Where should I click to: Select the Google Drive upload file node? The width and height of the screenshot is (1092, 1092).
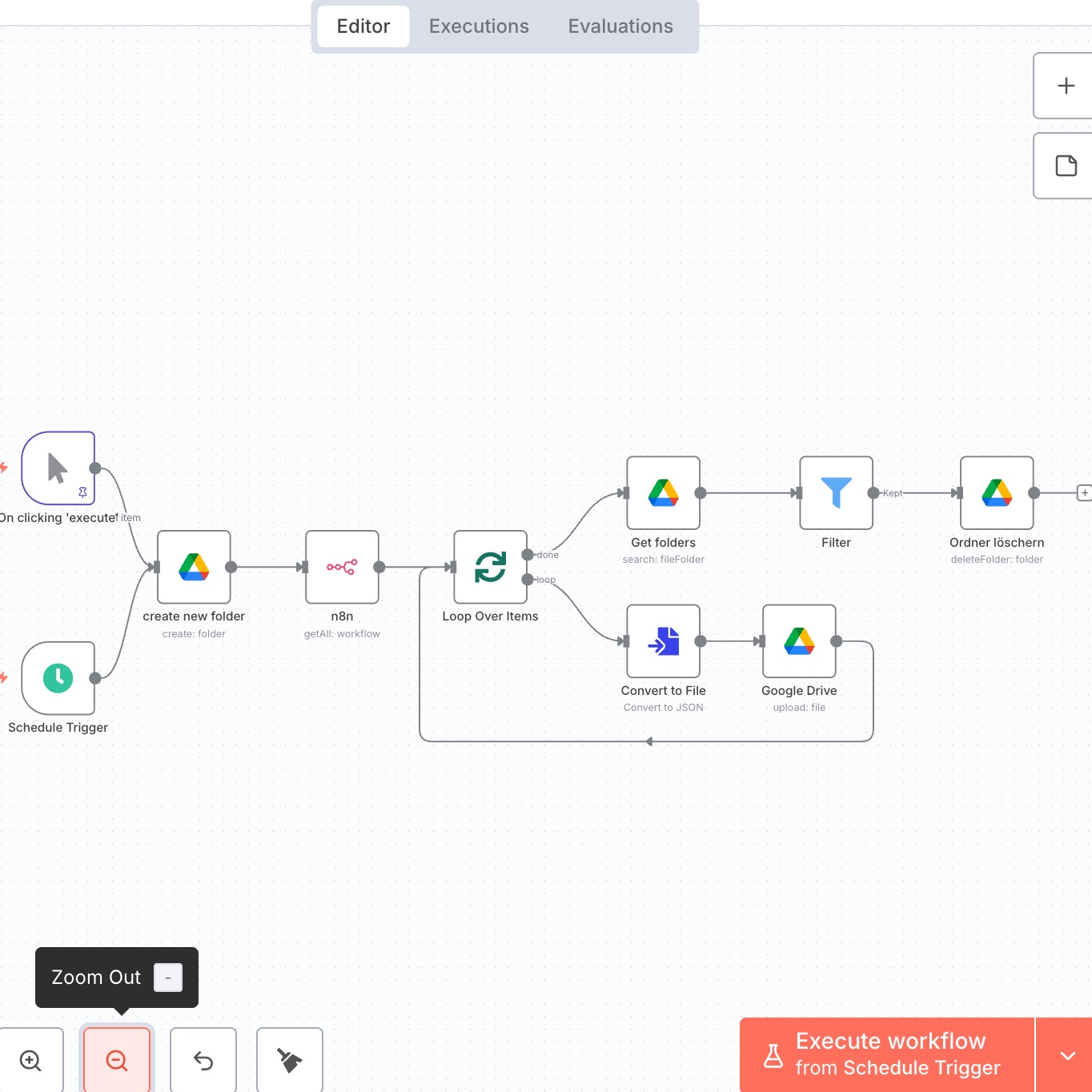point(799,641)
